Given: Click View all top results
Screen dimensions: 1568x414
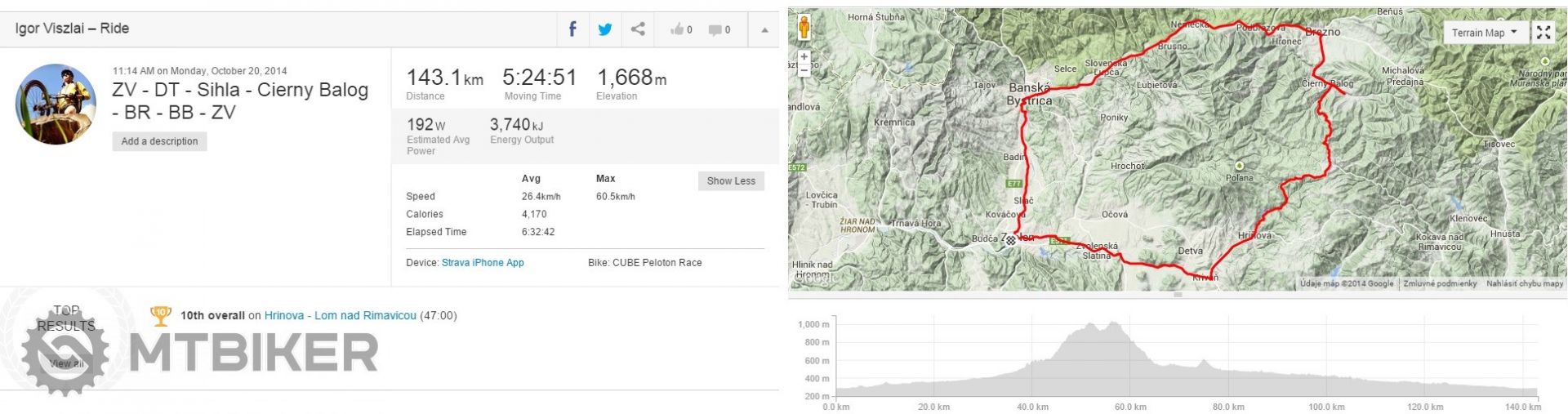Looking at the screenshot, I should (66, 363).
